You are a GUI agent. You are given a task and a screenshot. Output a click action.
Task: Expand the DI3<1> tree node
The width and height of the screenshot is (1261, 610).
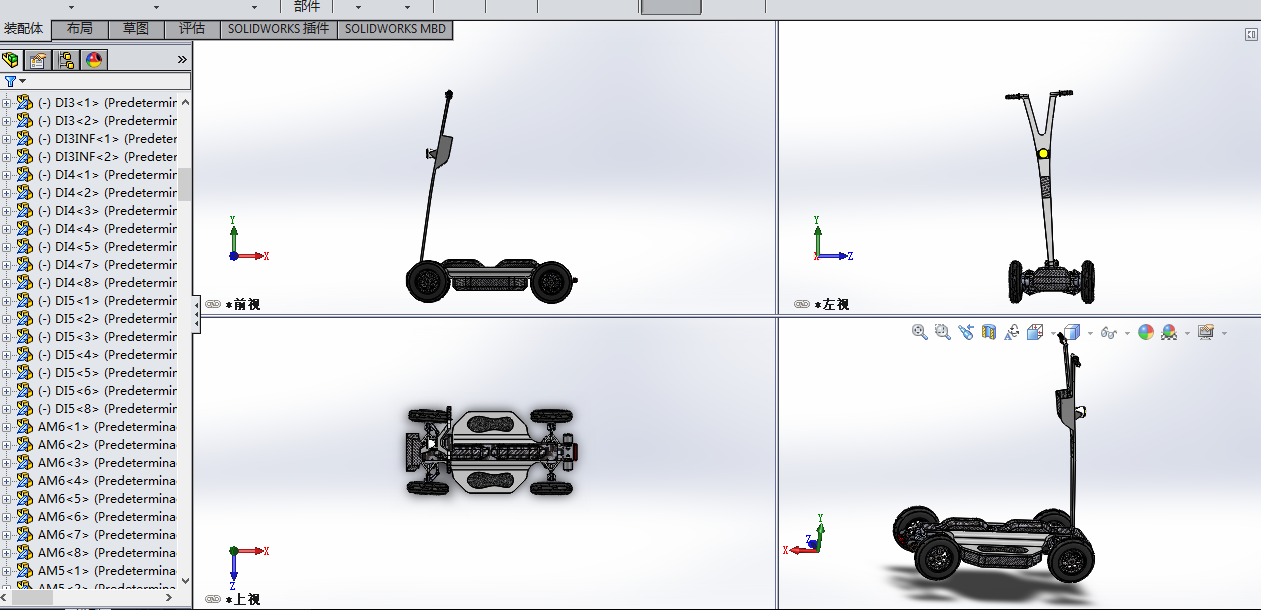click(x=6, y=102)
